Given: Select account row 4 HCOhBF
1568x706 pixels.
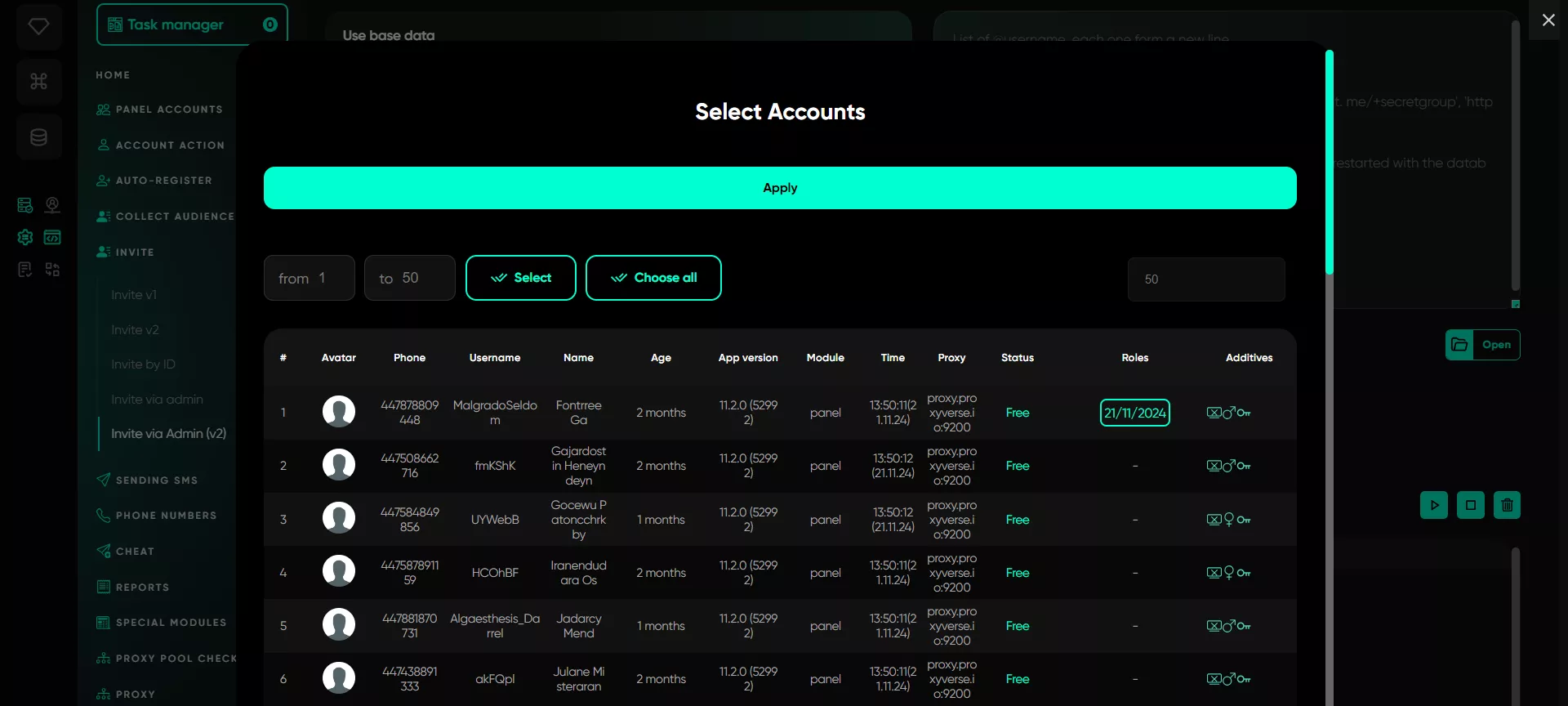Looking at the screenshot, I should pos(780,573).
